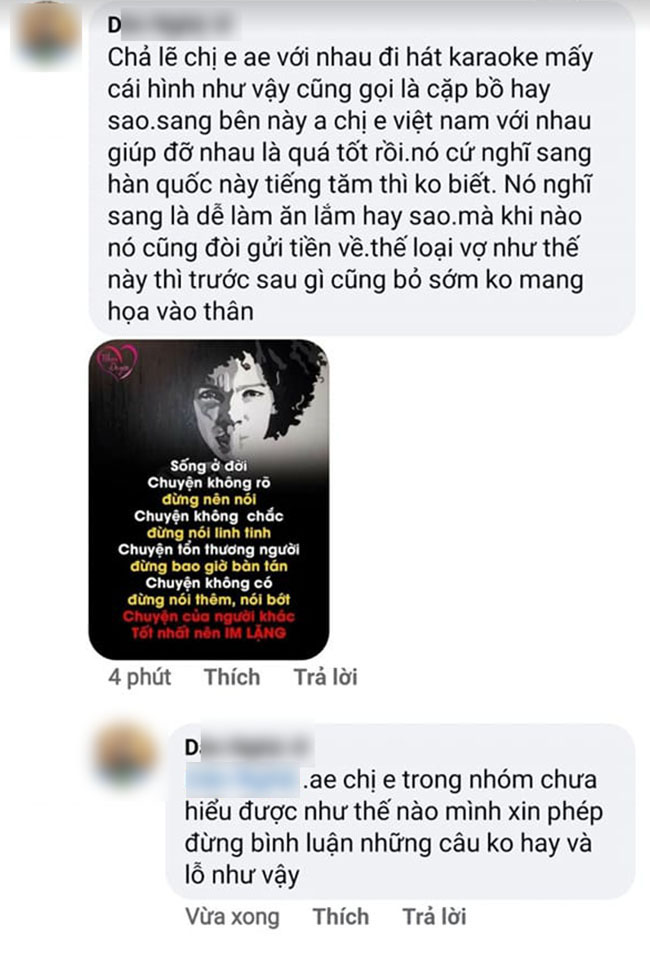Viewport: 650px width, 956px height.
Task: Like the comment posted 4 phút ago
Action: pos(232,677)
